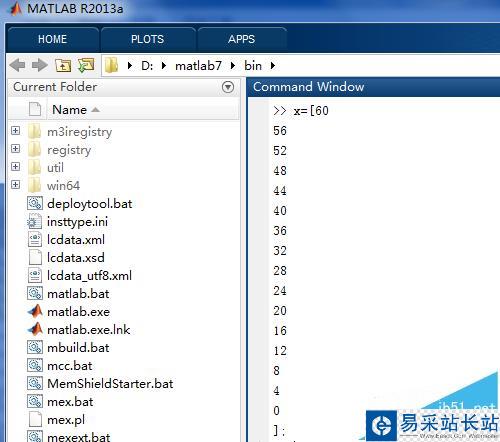Screen dimensions: 500x442
Task: Click the x=[60 command input line
Action: 301,110
